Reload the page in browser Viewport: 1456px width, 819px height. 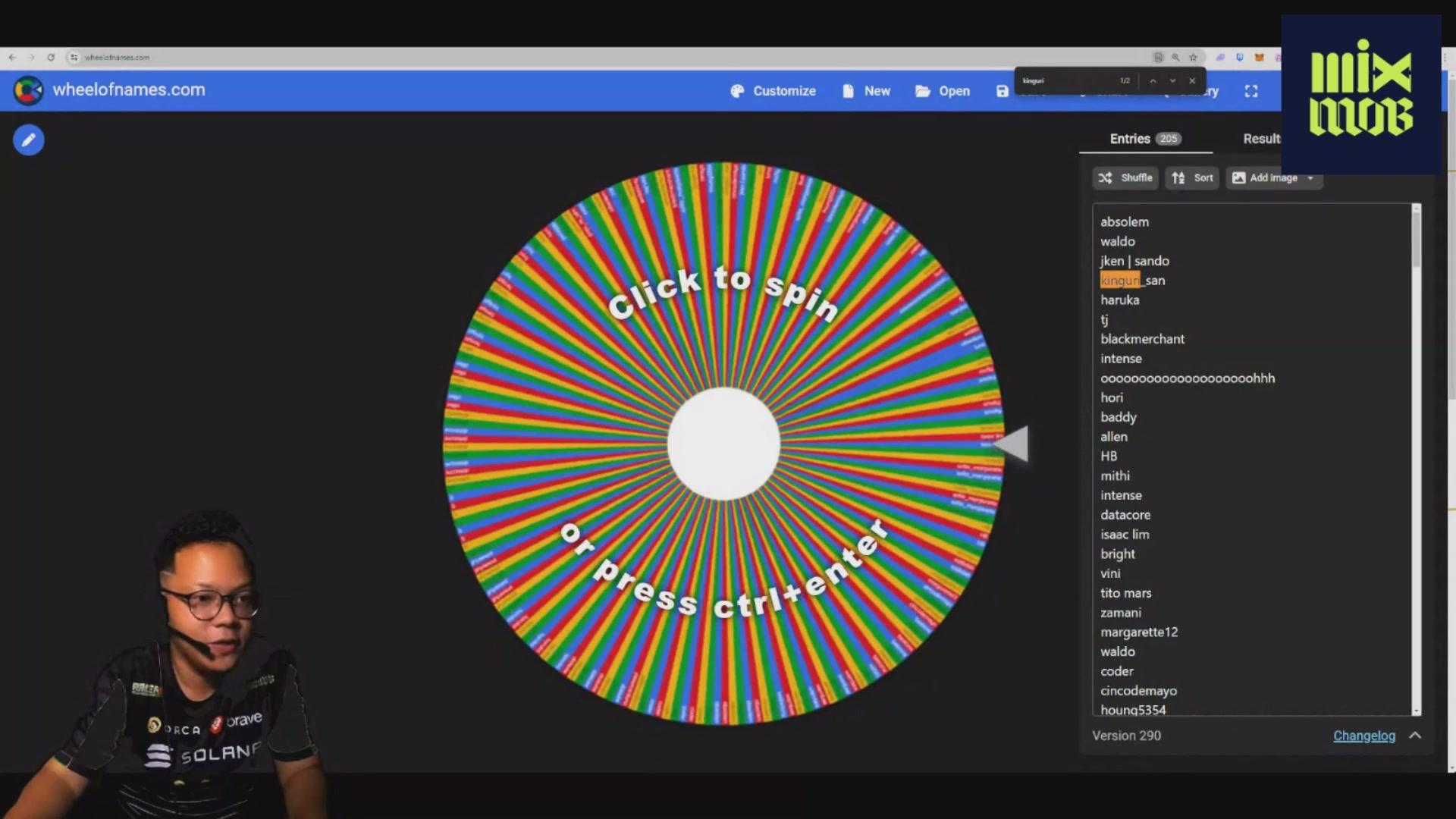[x=51, y=58]
